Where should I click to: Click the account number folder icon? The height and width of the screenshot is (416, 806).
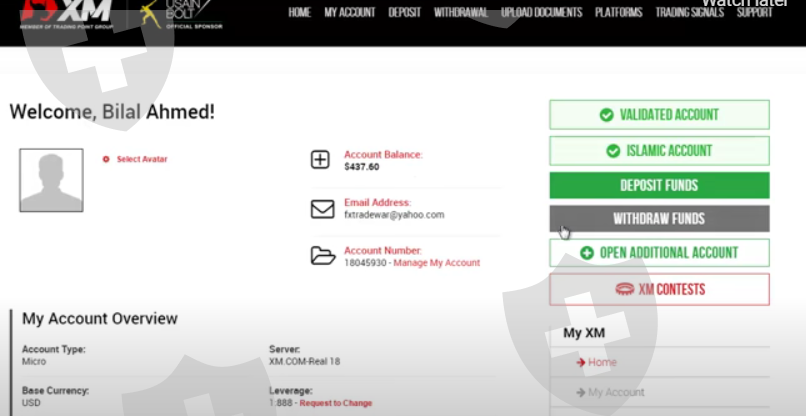point(323,256)
